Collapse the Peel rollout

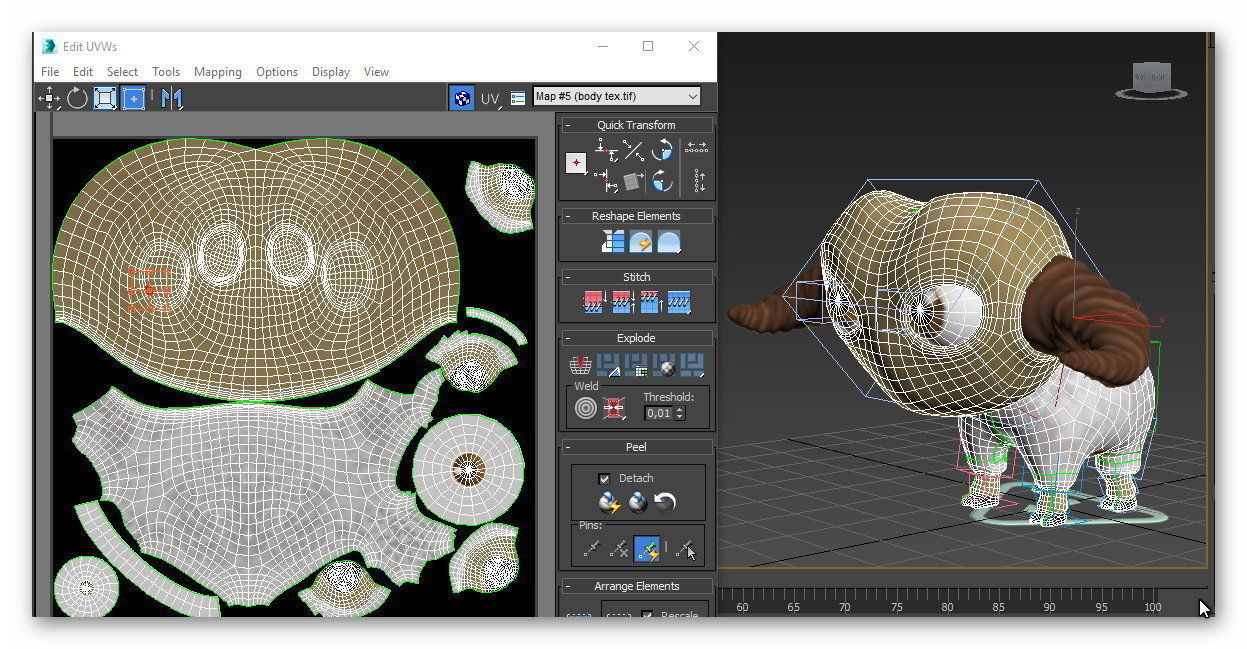[x=568, y=447]
